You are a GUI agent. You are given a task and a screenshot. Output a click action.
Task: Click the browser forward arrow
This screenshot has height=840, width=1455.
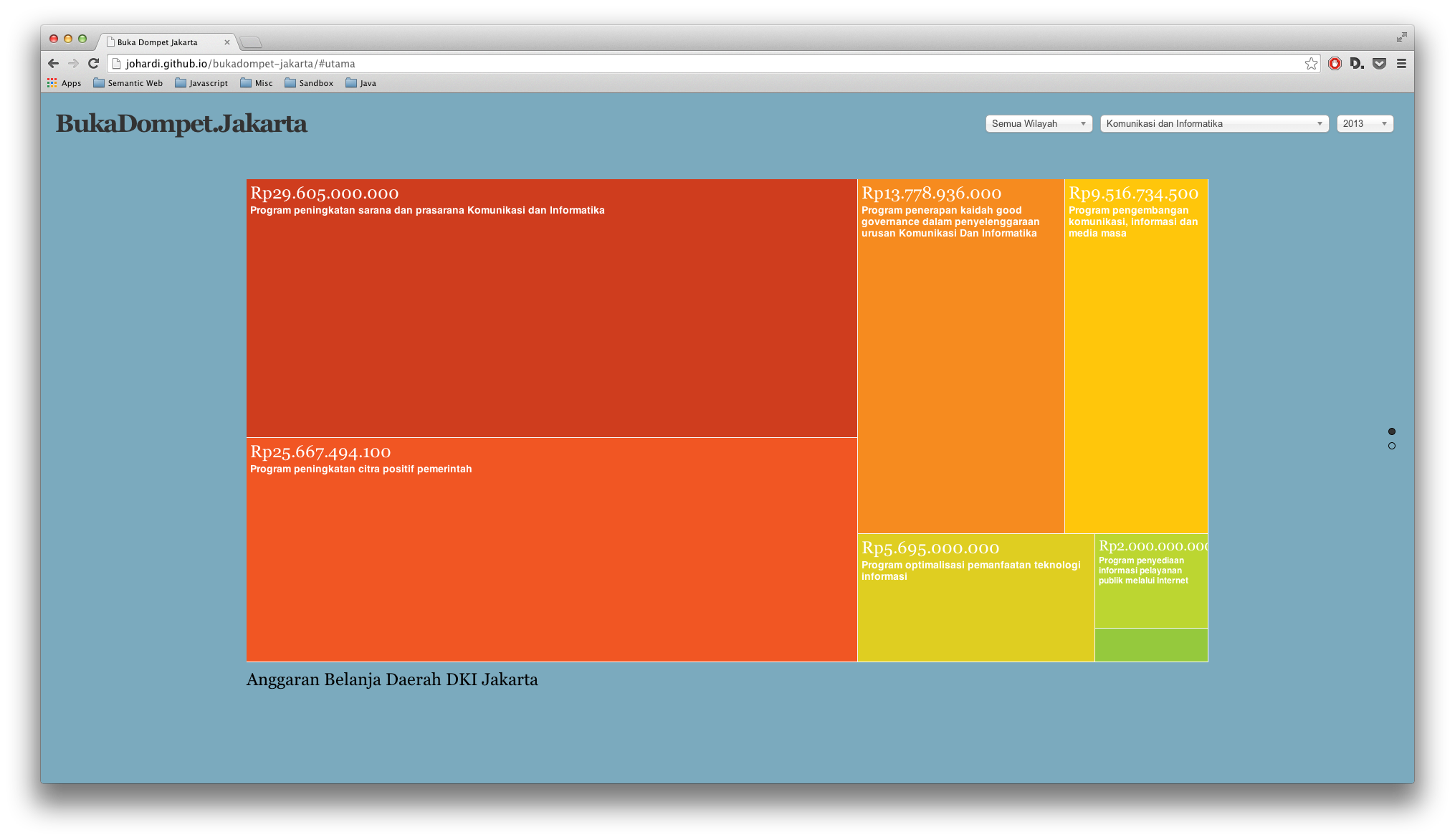point(73,63)
